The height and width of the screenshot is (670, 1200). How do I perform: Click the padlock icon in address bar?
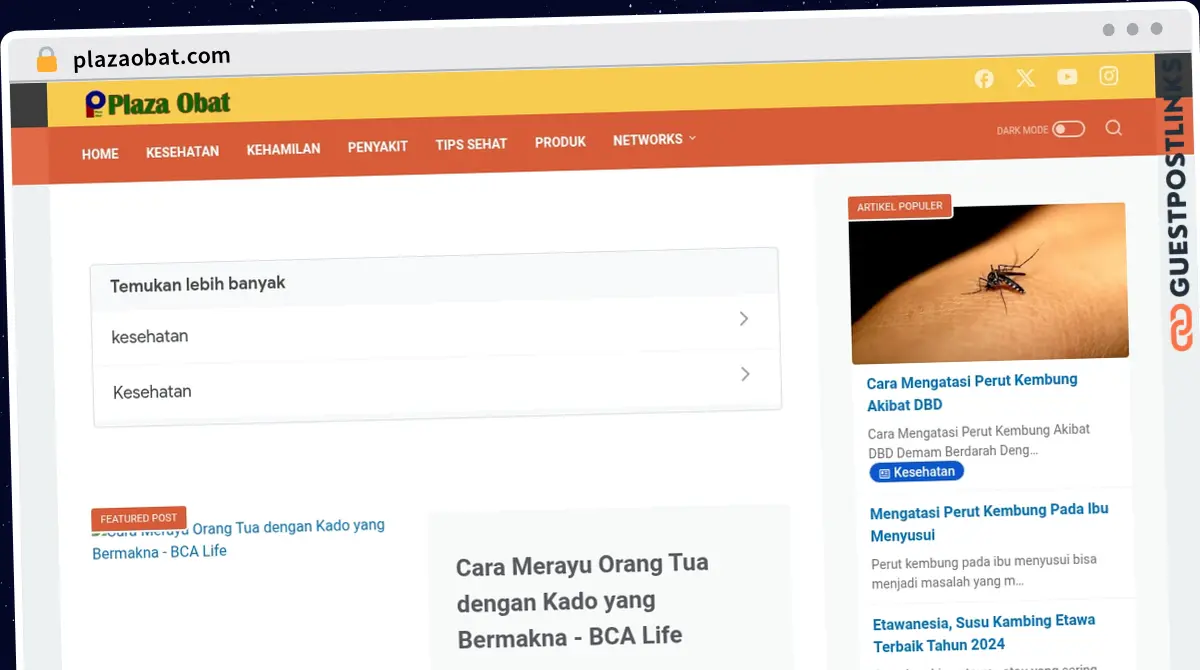(46, 60)
